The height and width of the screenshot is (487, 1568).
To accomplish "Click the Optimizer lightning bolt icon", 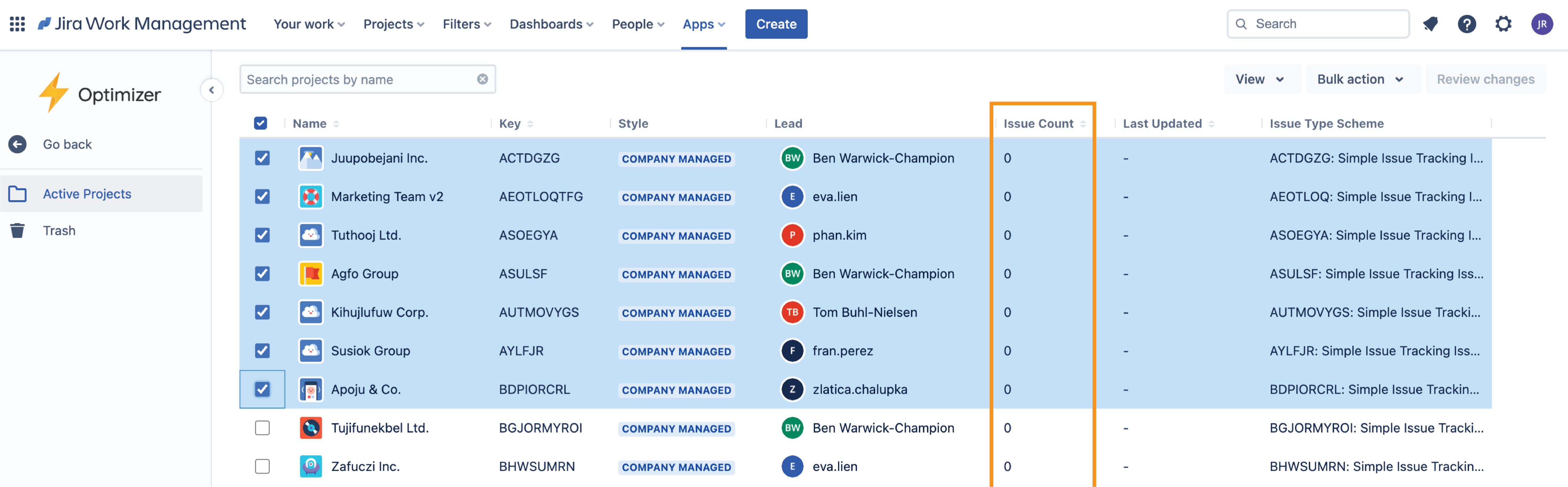I will coord(54,93).
